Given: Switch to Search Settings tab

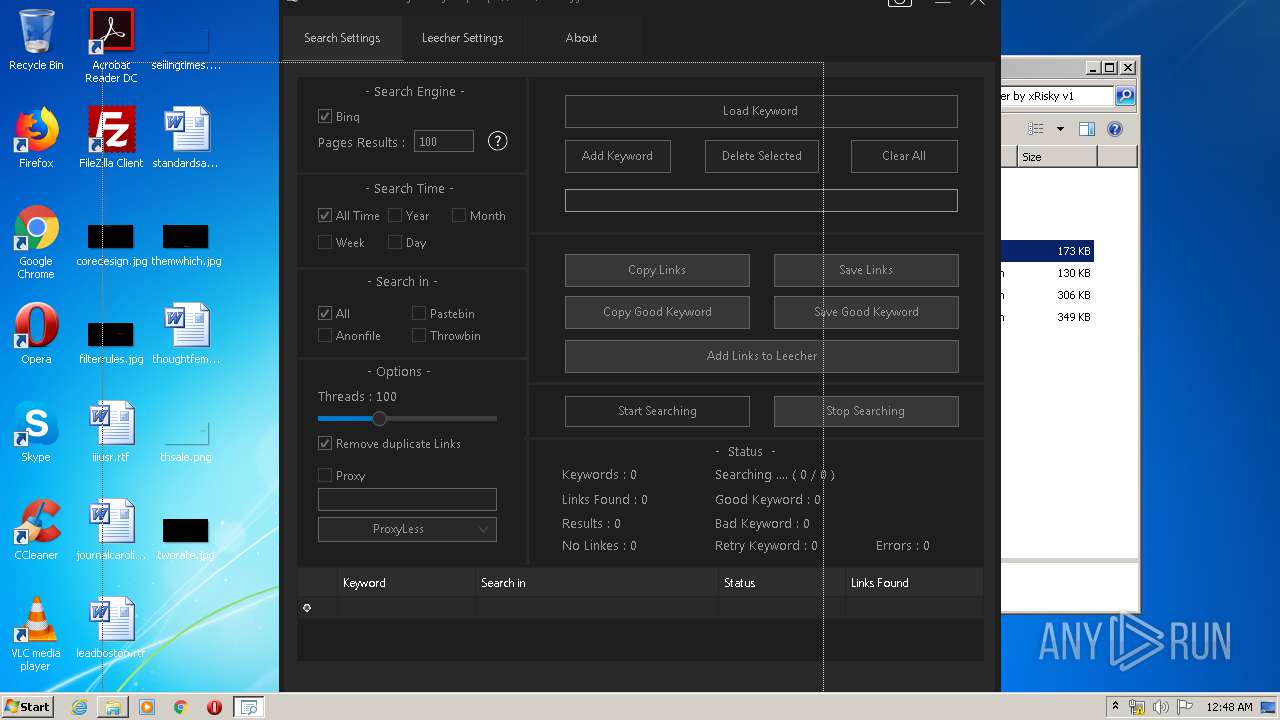Looking at the screenshot, I should 342,38.
